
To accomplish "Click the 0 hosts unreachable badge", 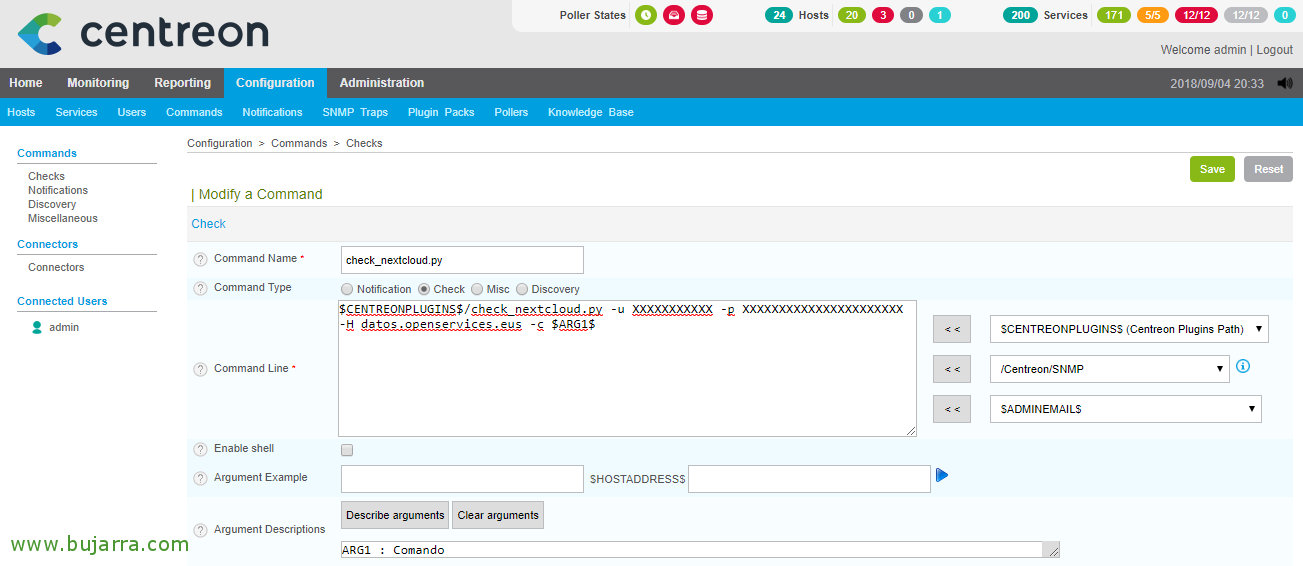I will point(911,15).
